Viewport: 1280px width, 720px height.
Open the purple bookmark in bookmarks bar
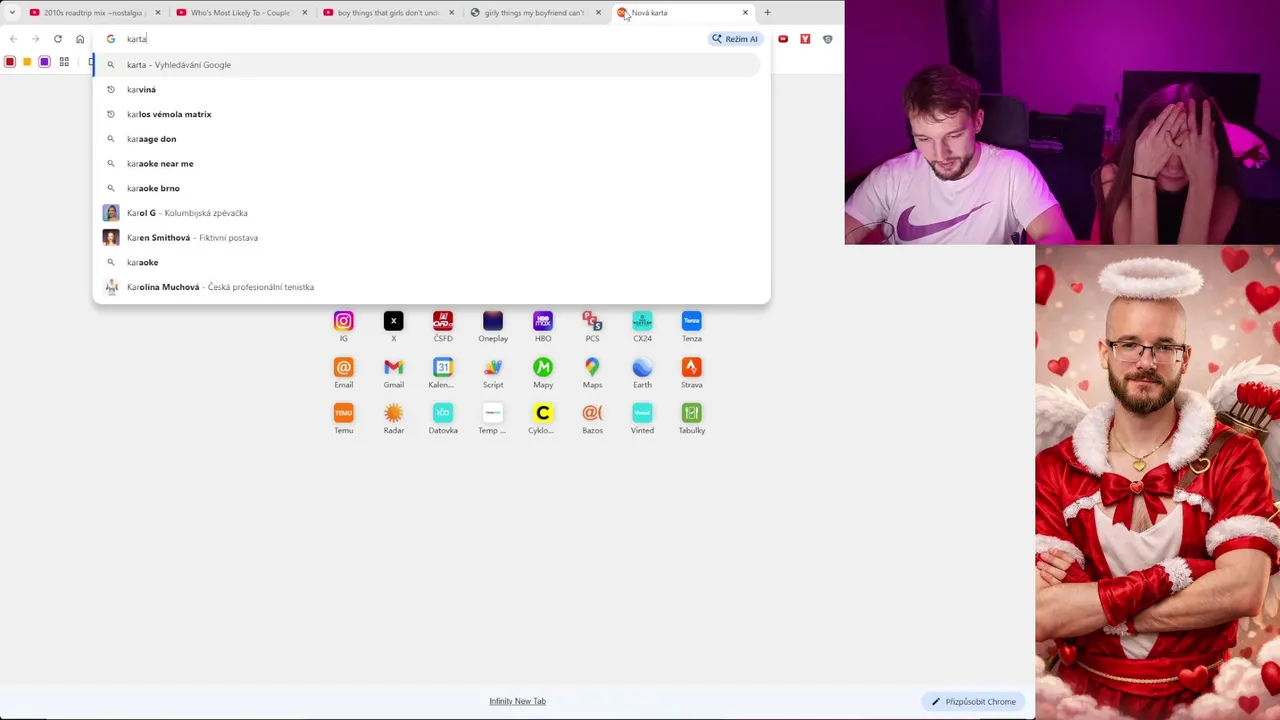point(44,62)
